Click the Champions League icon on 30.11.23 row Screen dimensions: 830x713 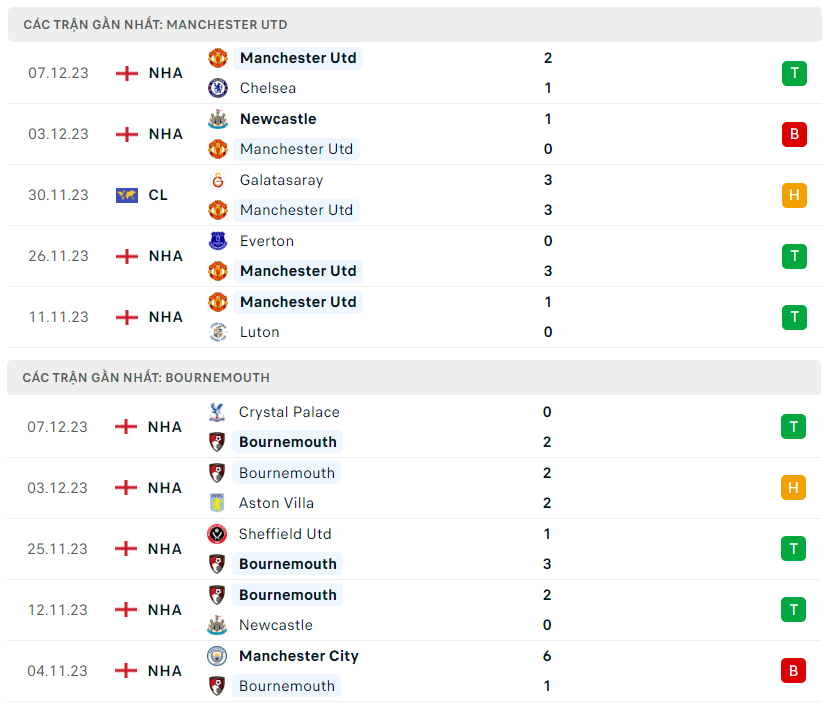coord(126,195)
